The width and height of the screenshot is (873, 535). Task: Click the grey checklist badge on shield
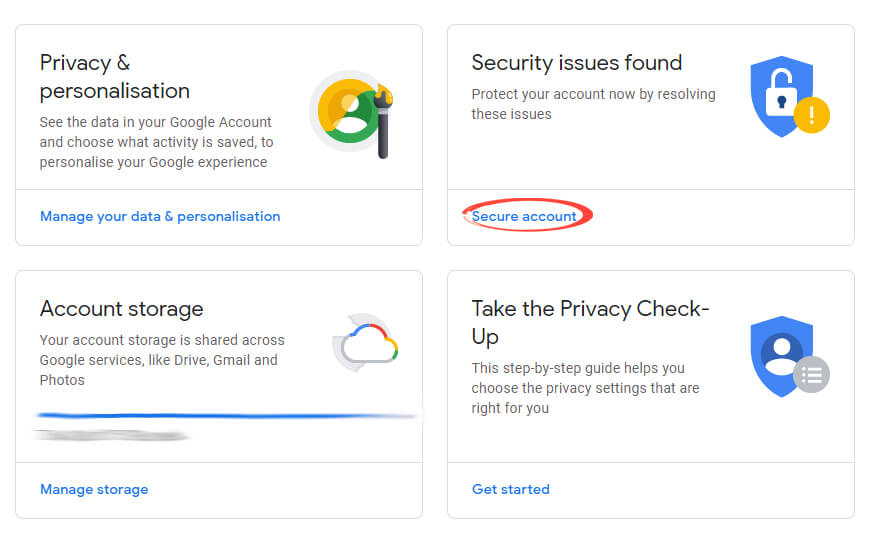[811, 375]
